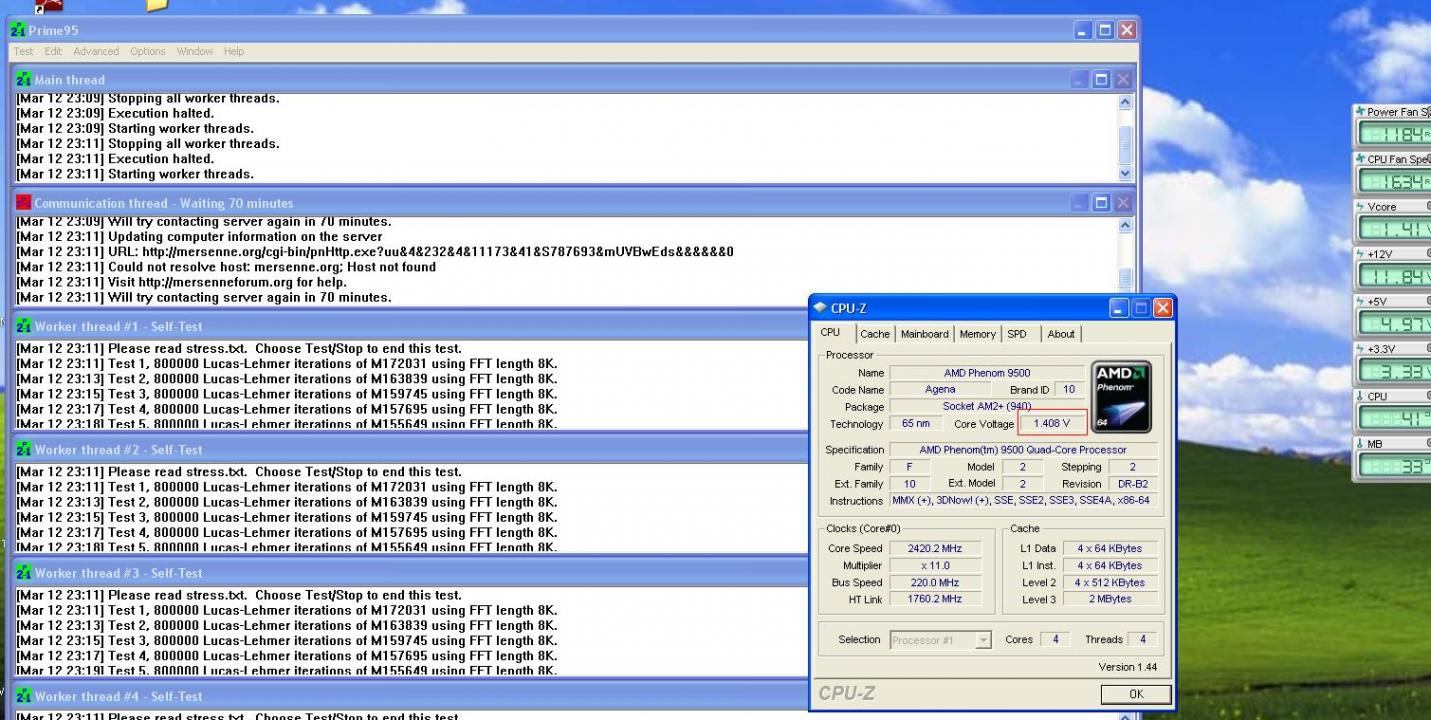Click the MB temperature thermometer icon

[1360, 443]
